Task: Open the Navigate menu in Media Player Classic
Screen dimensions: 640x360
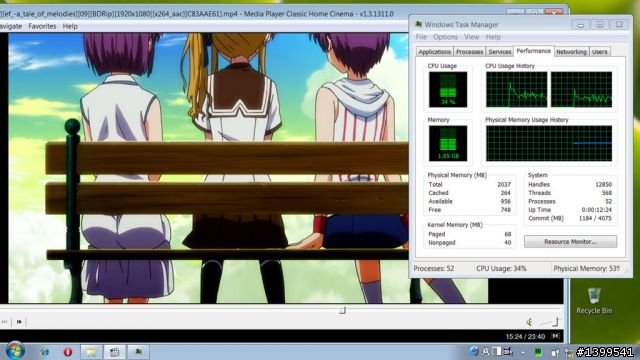Action: 11,26
